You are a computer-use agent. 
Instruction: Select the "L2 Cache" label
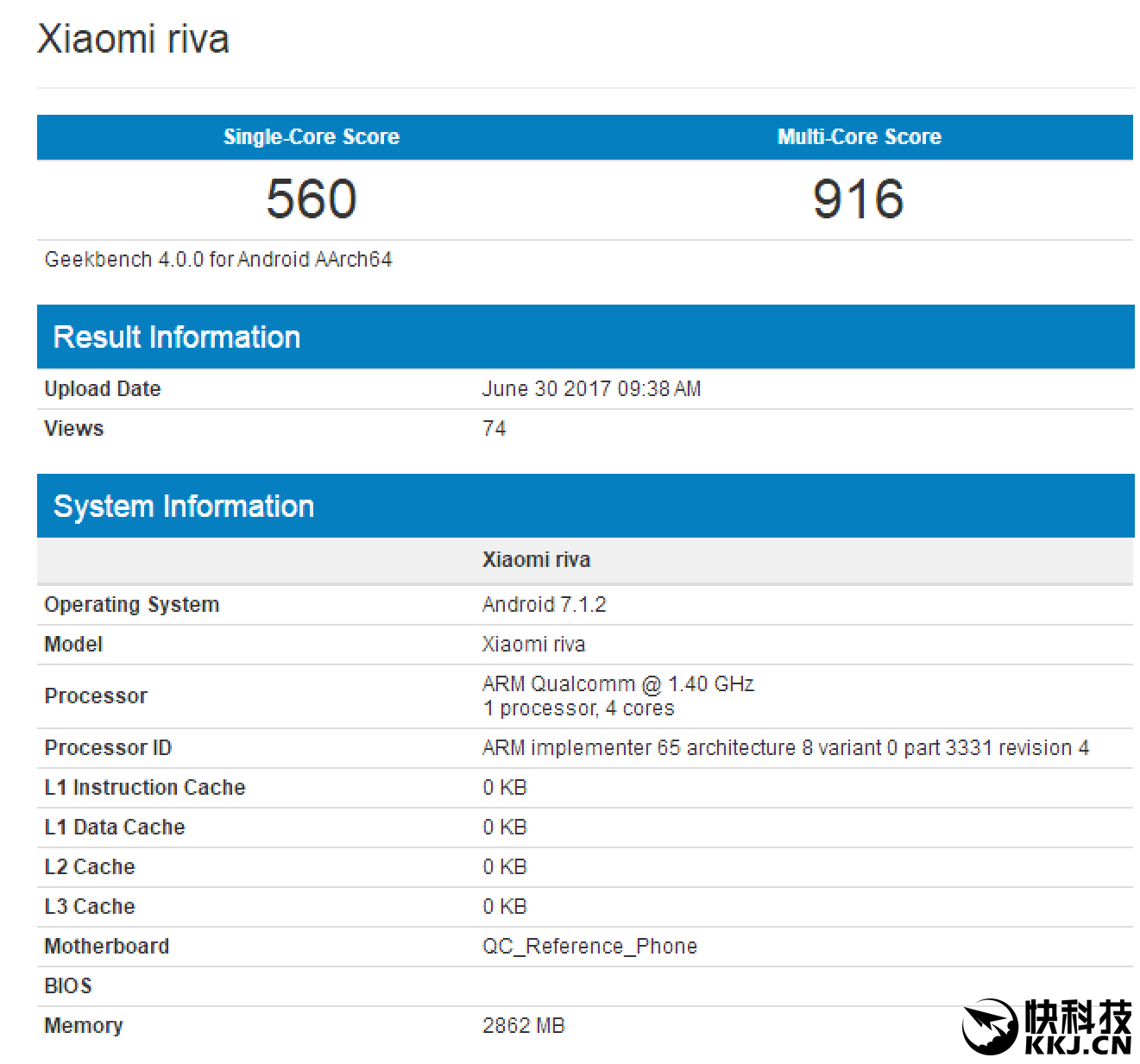[90, 866]
